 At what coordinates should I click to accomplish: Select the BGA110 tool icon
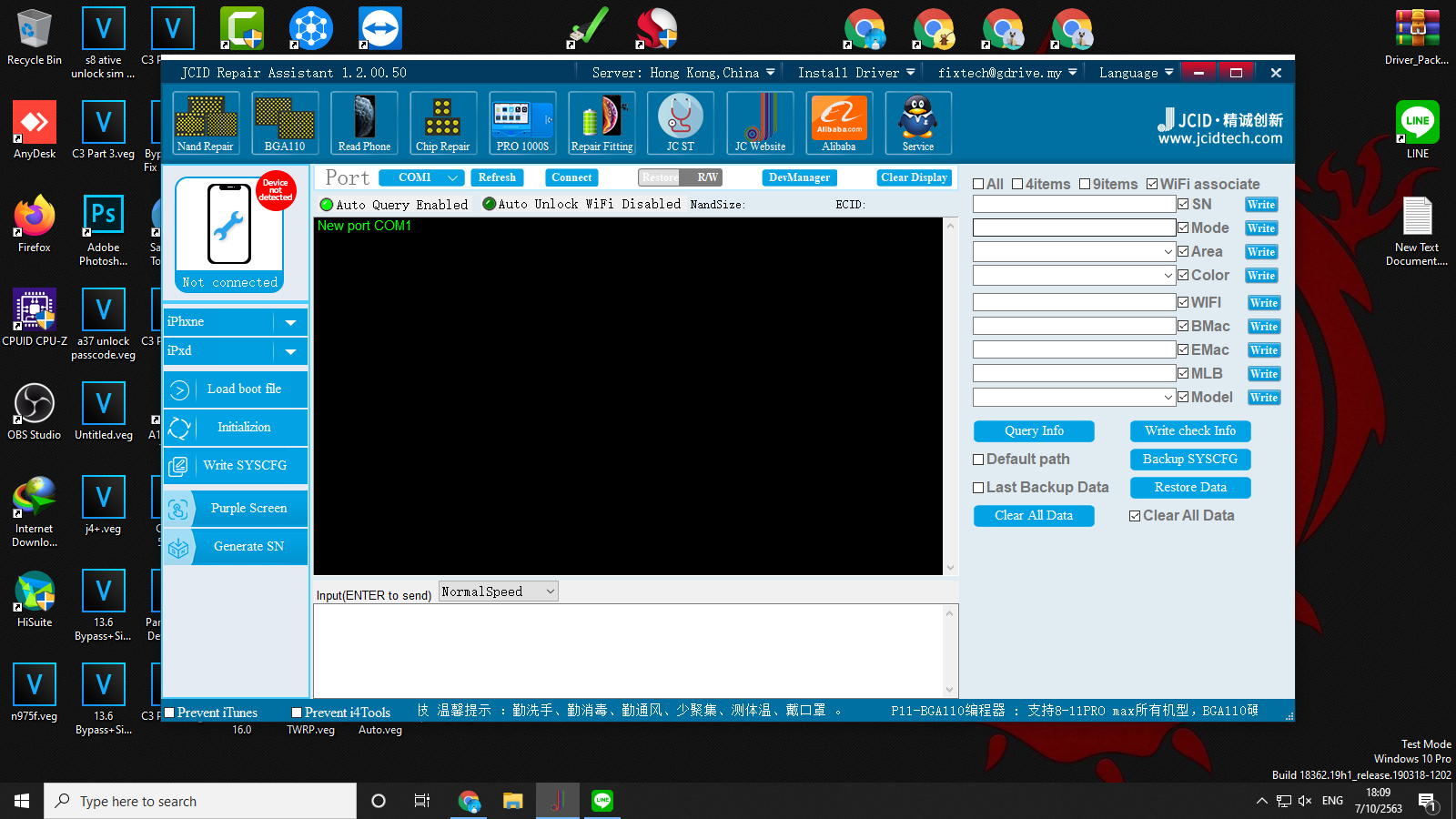285,123
